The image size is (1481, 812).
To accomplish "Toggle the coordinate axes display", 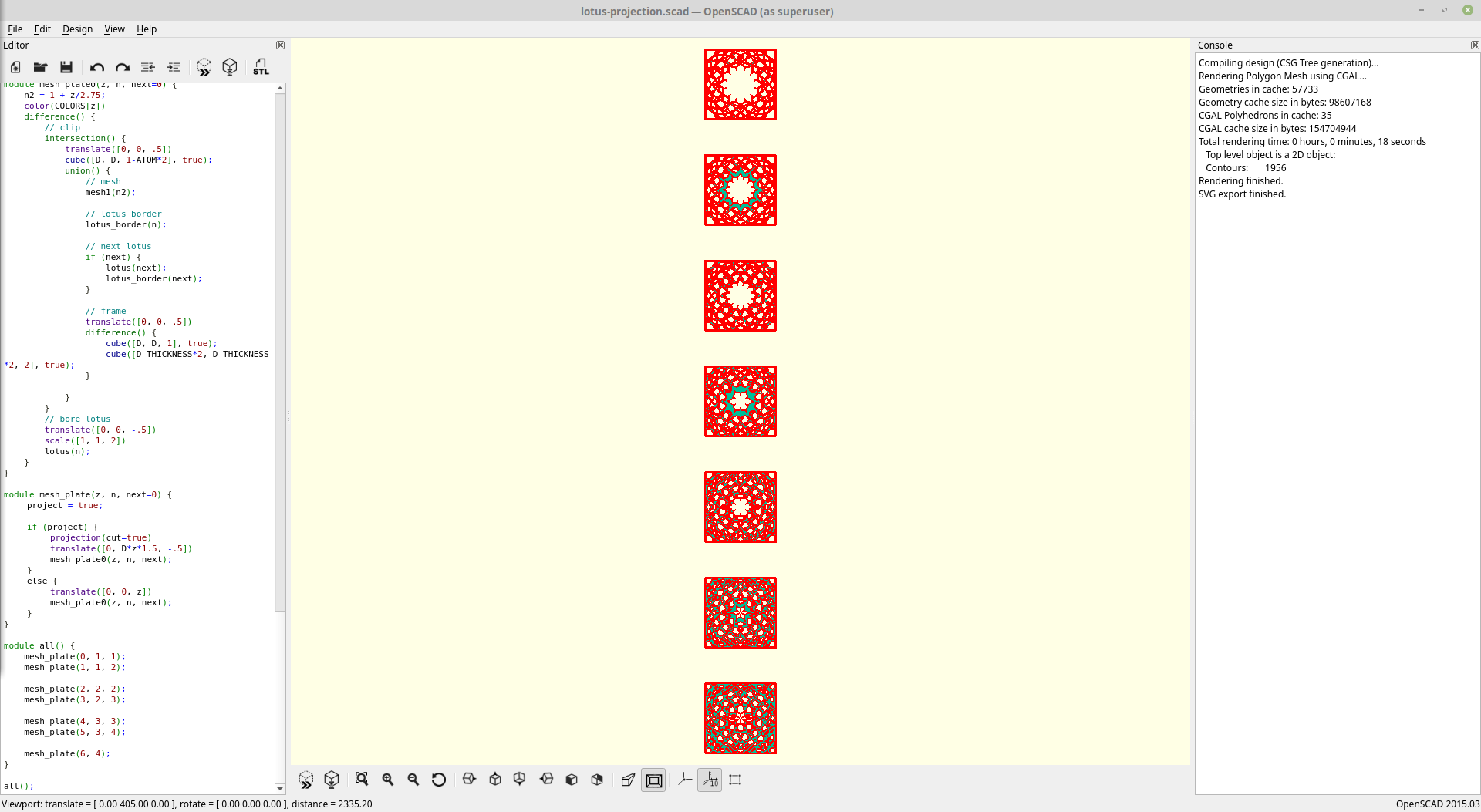I will (684, 780).
